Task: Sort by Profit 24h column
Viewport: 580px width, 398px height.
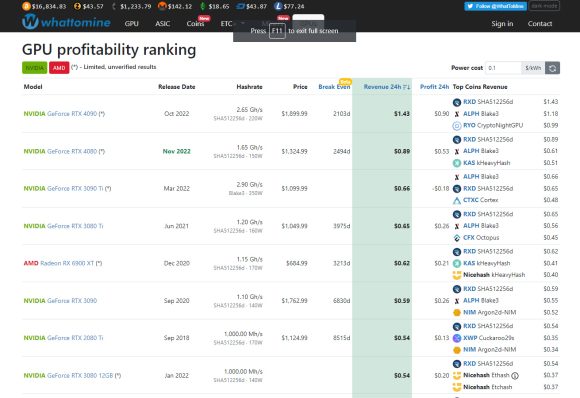Action: point(434,87)
